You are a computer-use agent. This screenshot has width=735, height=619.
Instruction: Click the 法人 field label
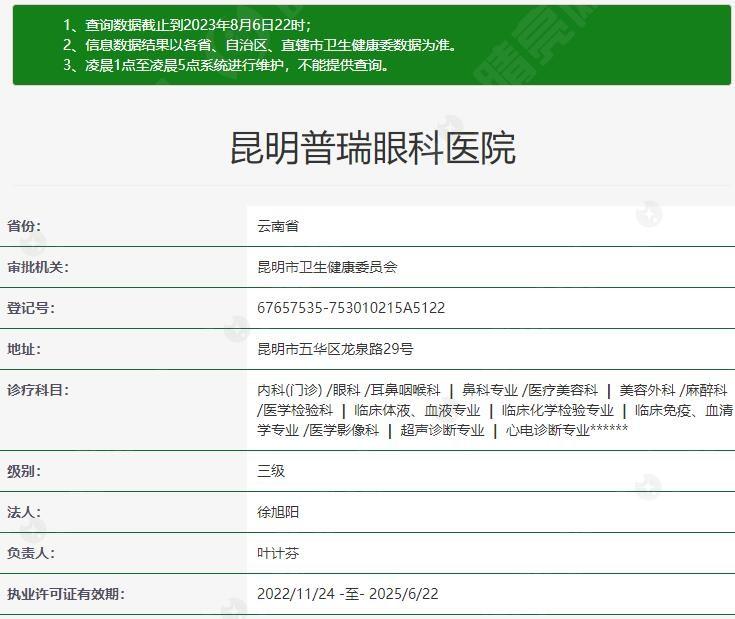[x=24, y=512]
